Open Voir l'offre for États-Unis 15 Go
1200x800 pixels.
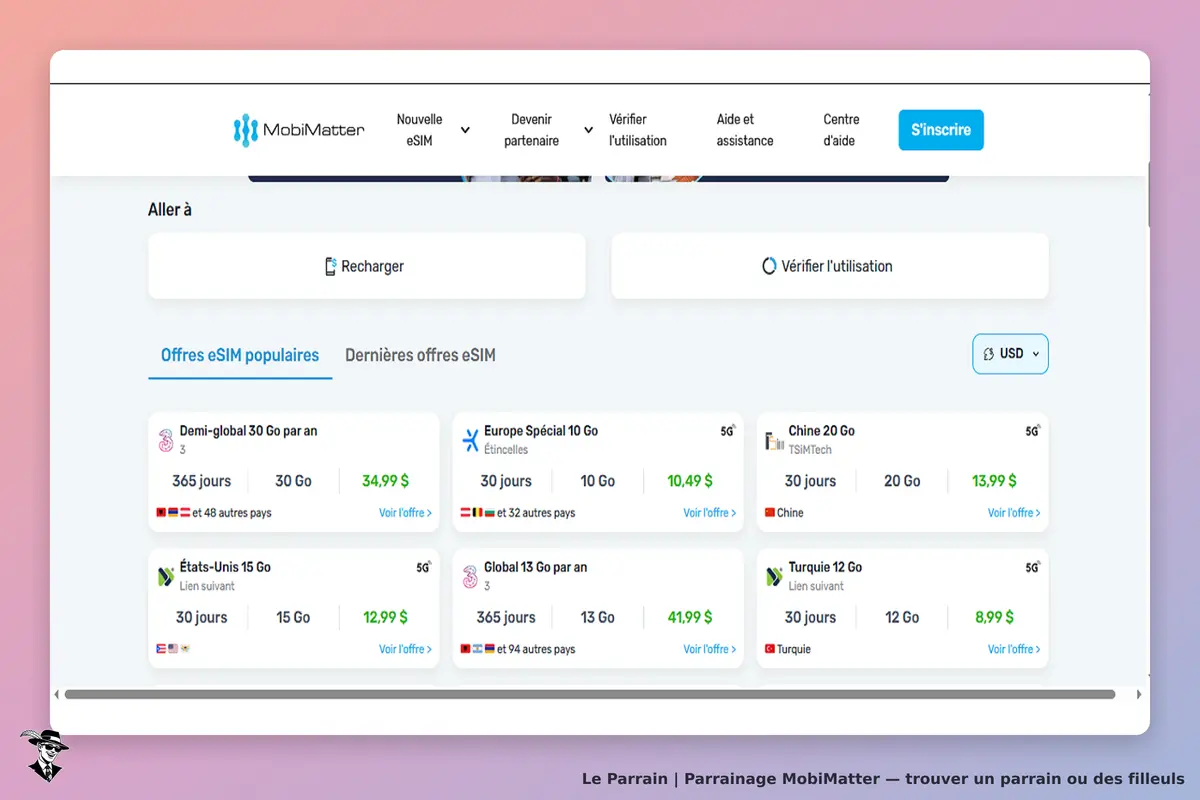point(405,649)
